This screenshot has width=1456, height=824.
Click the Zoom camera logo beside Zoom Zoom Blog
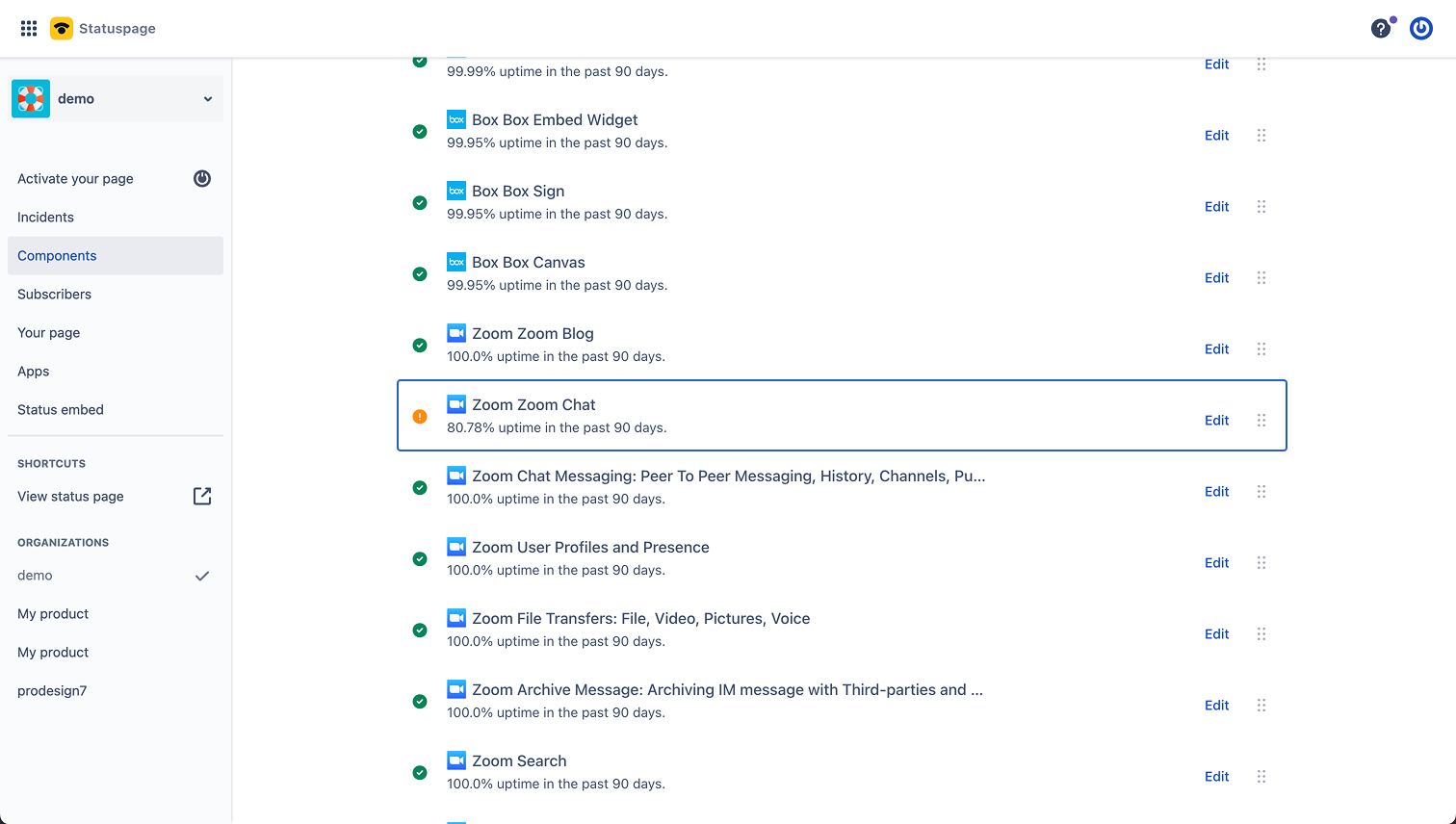point(456,333)
